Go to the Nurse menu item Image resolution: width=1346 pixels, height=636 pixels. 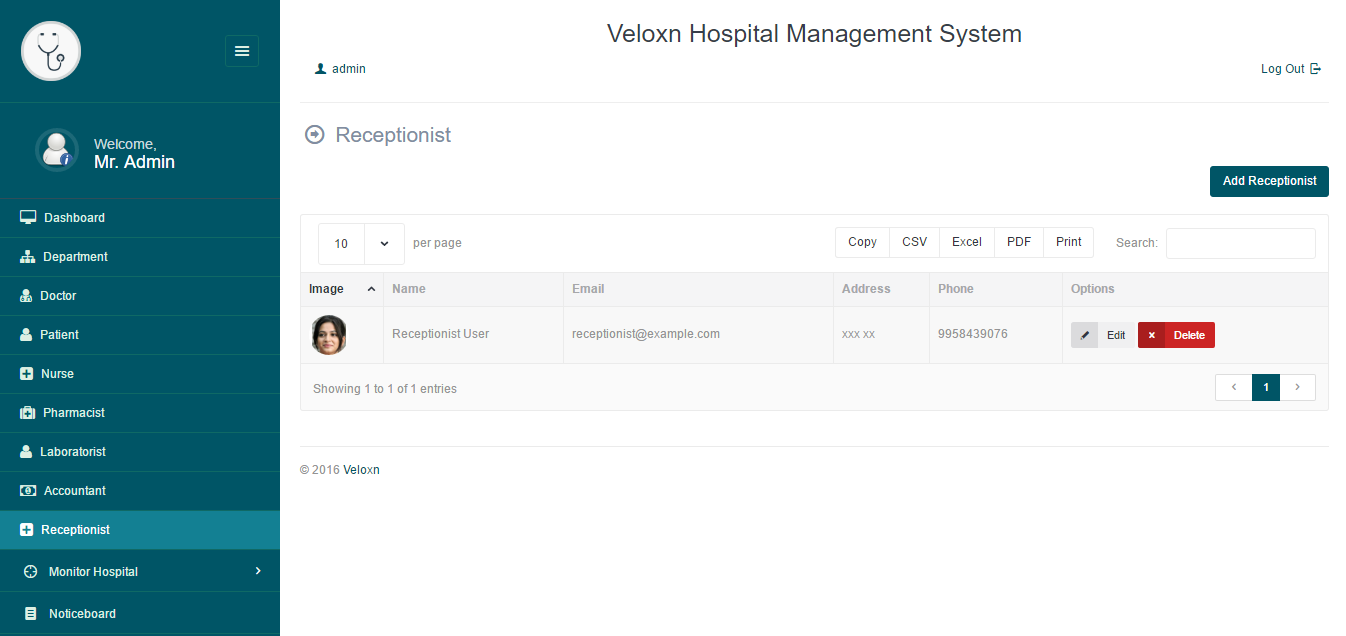(x=57, y=374)
